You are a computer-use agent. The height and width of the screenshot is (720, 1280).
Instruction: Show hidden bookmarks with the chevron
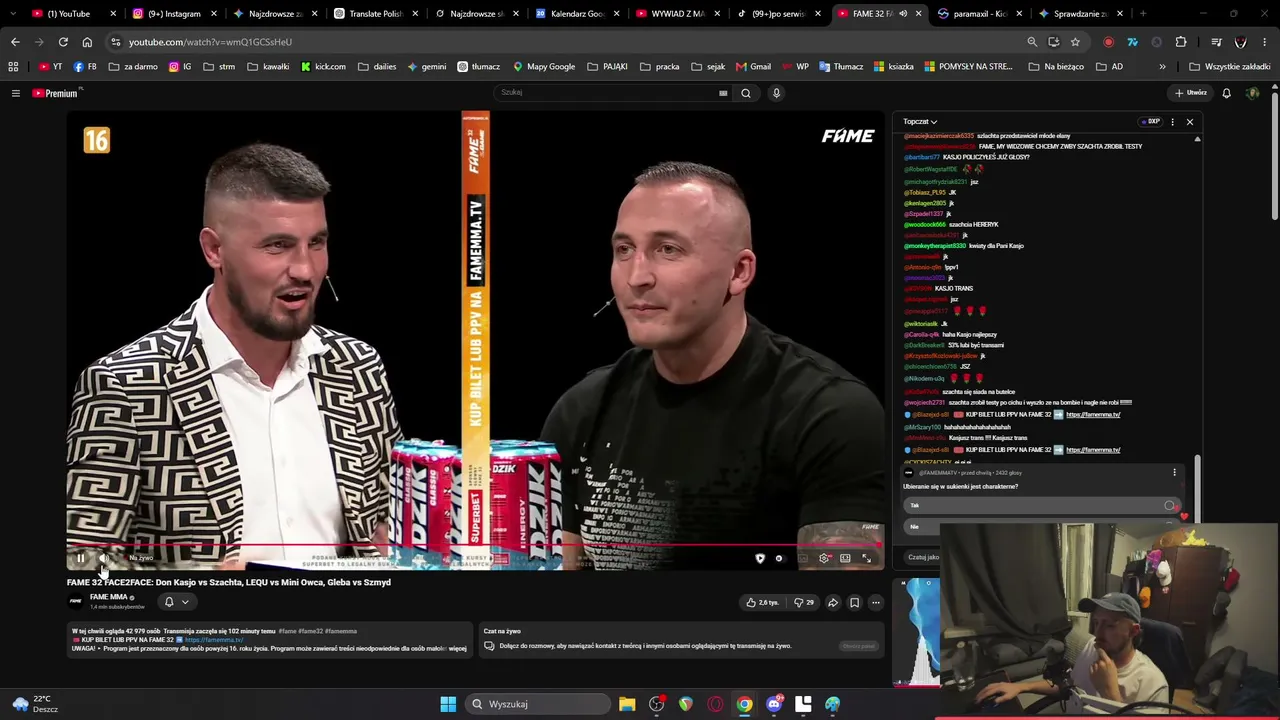[1162, 67]
